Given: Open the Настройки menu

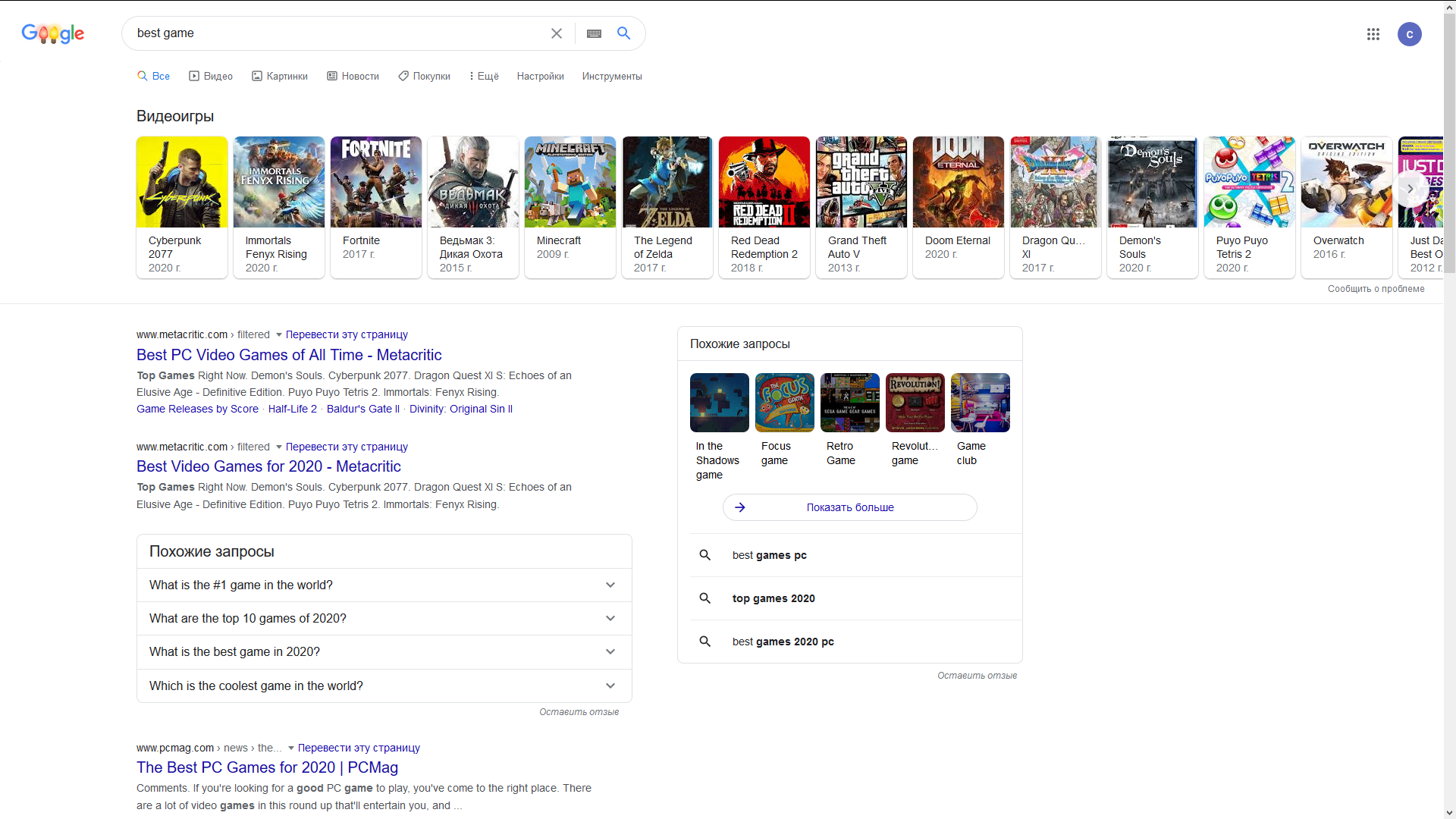Looking at the screenshot, I should [x=539, y=76].
